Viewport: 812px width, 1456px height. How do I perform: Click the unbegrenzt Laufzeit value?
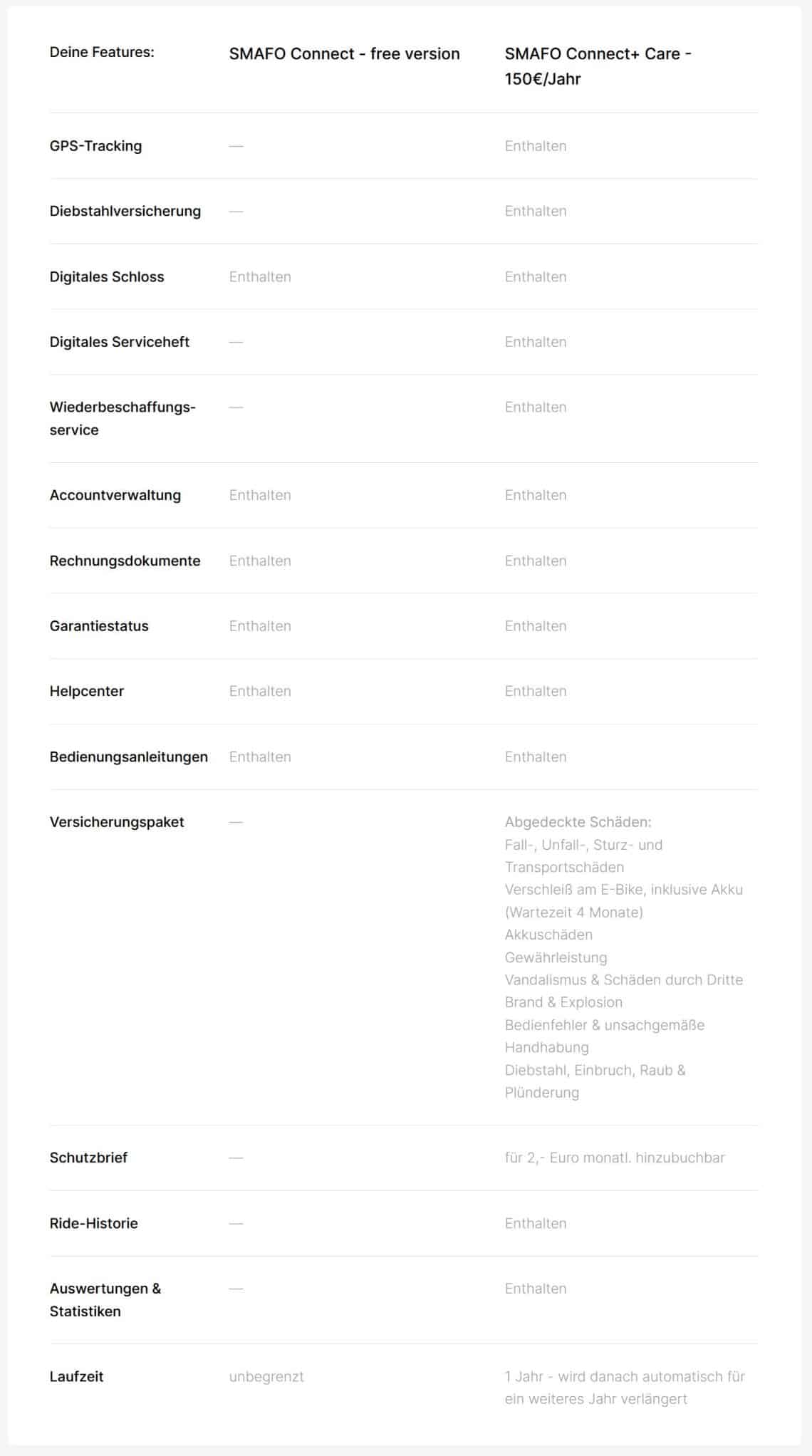click(266, 1376)
